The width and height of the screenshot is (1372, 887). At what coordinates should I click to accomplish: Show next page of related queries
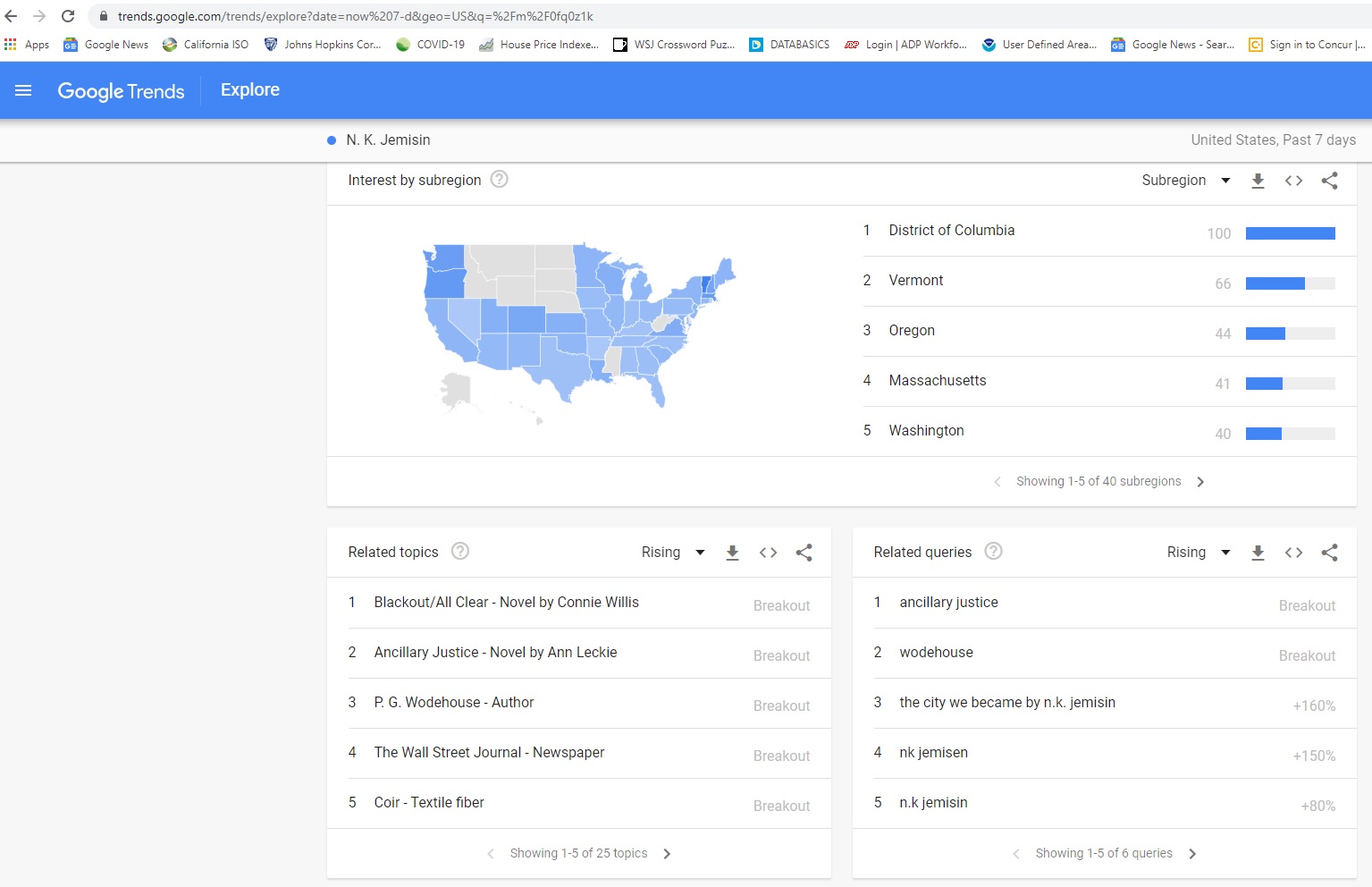pos(1192,854)
